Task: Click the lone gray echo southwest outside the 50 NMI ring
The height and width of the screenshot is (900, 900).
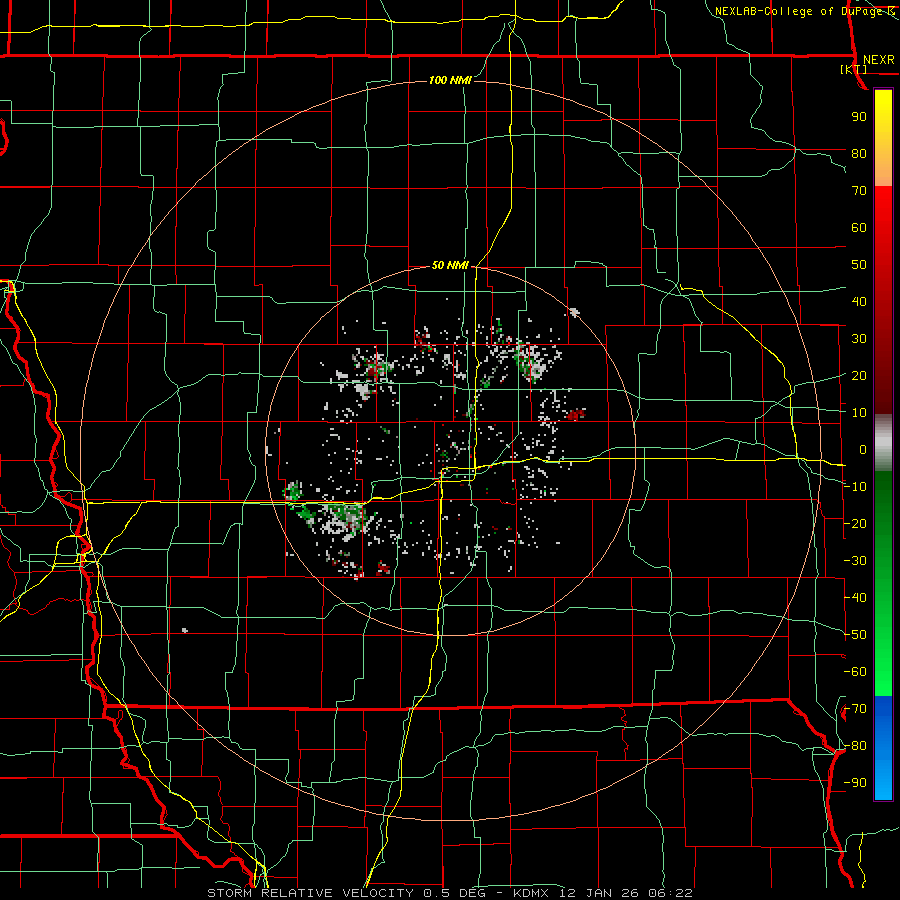Action: pyautogui.click(x=185, y=630)
